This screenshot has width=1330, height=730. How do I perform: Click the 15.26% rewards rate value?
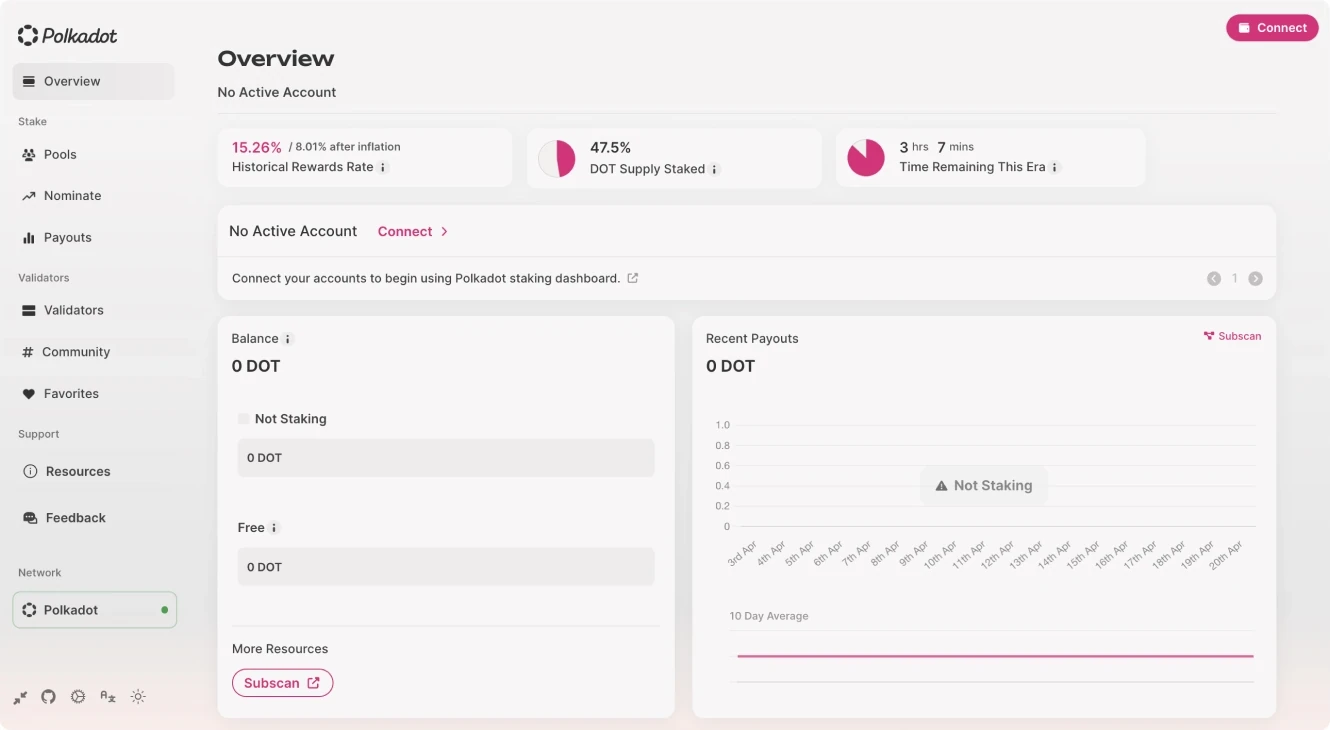click(257, 147)
